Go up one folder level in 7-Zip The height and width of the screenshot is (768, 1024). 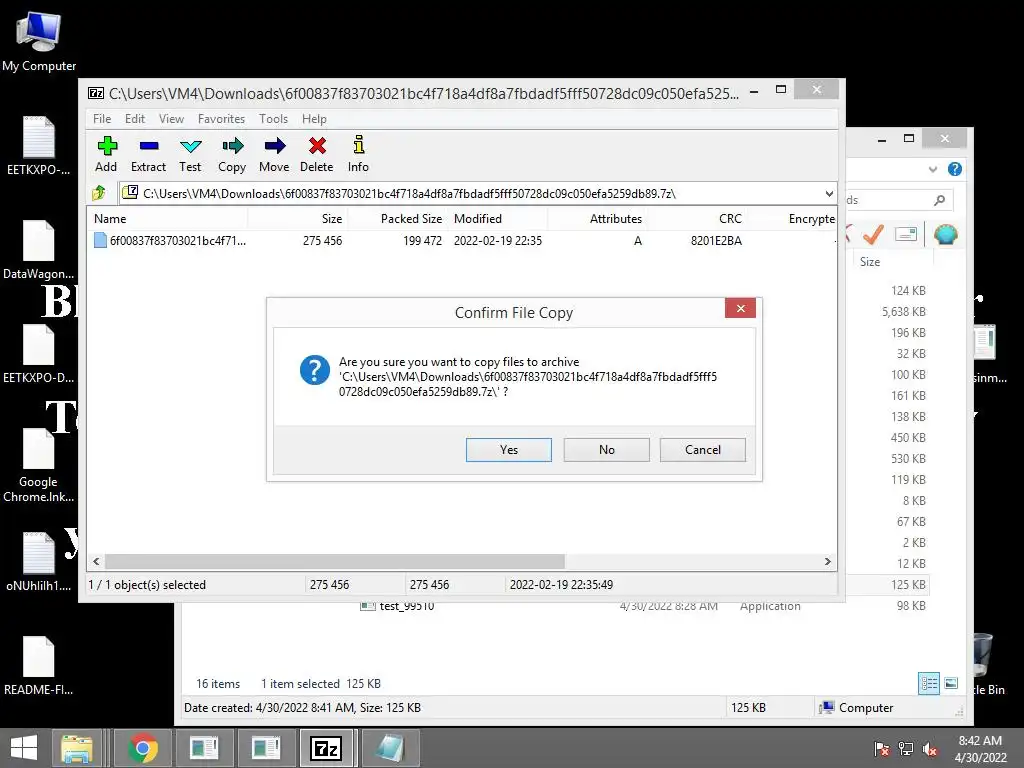(99, 193)
